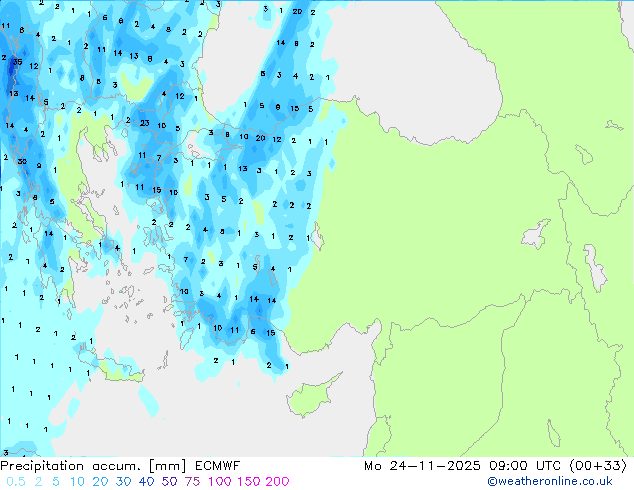
Task: Select legend value "50" in color scale
Action: [x=169, y=482]
